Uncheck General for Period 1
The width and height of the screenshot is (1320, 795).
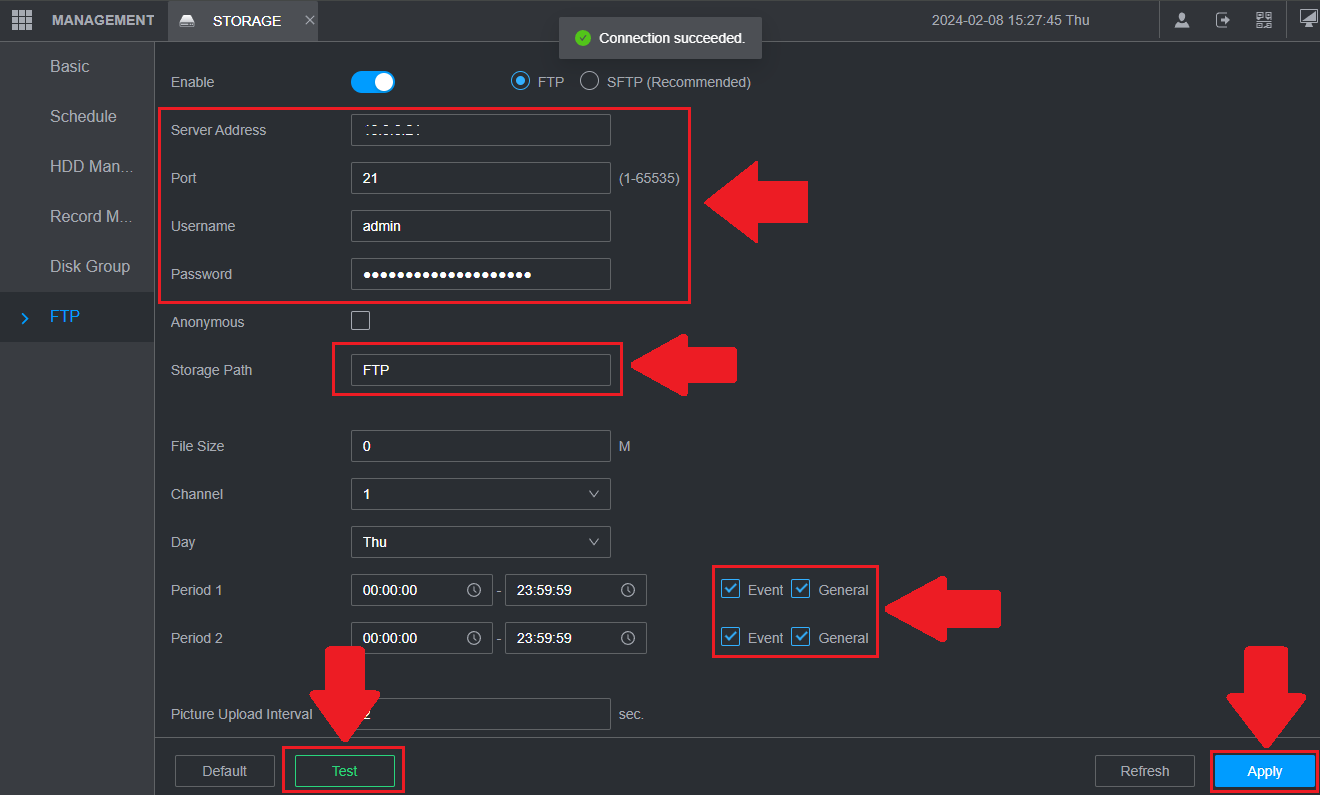801,589
